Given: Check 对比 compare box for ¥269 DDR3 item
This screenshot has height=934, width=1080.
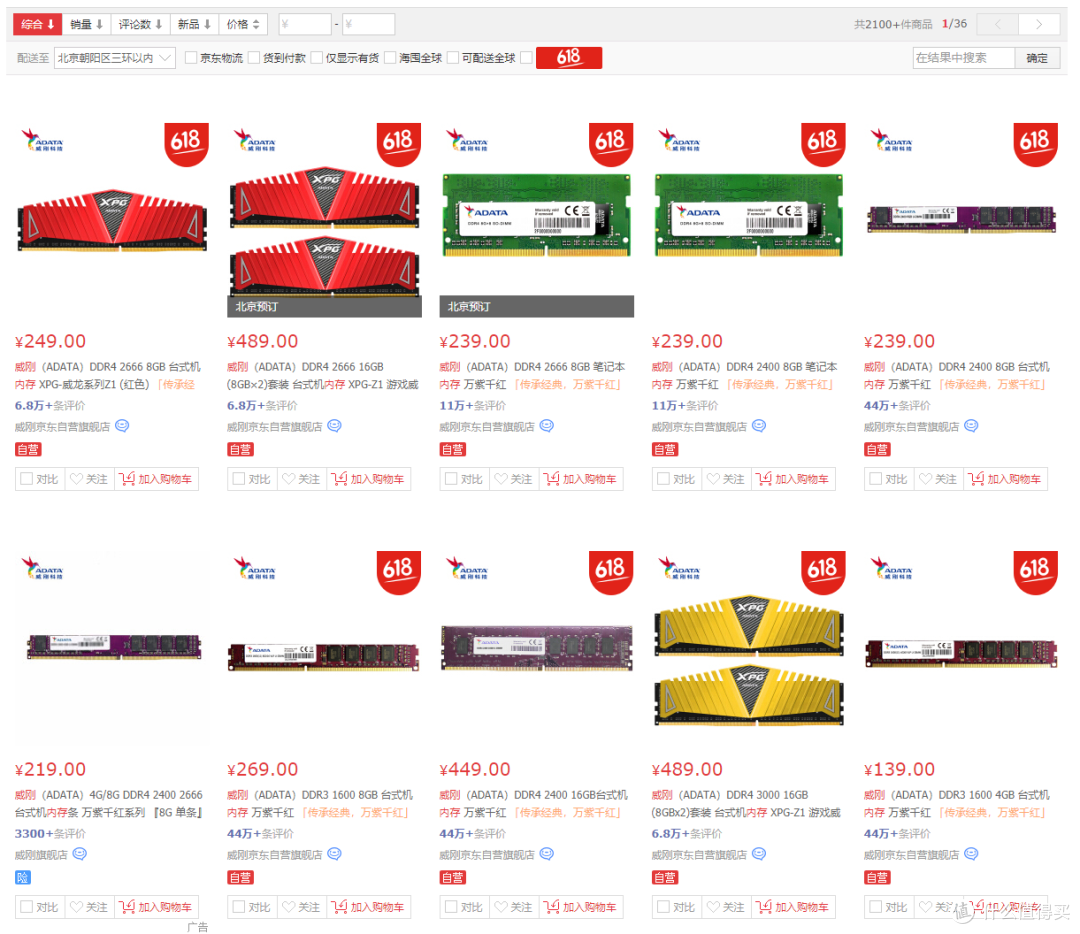Looking at the screenshot, I should (239, 906).
